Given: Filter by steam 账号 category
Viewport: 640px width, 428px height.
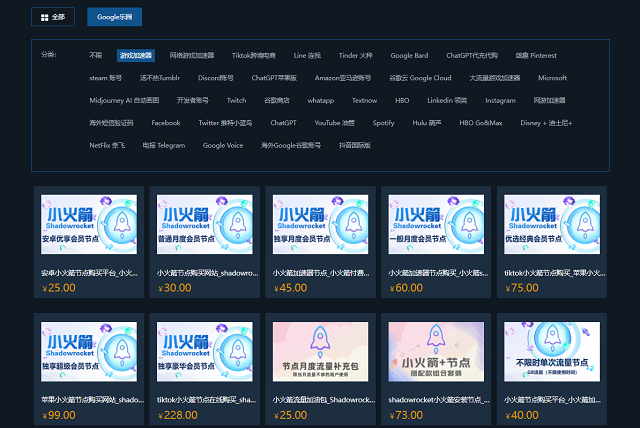Looking at the screenshot, I should (105, 78).
